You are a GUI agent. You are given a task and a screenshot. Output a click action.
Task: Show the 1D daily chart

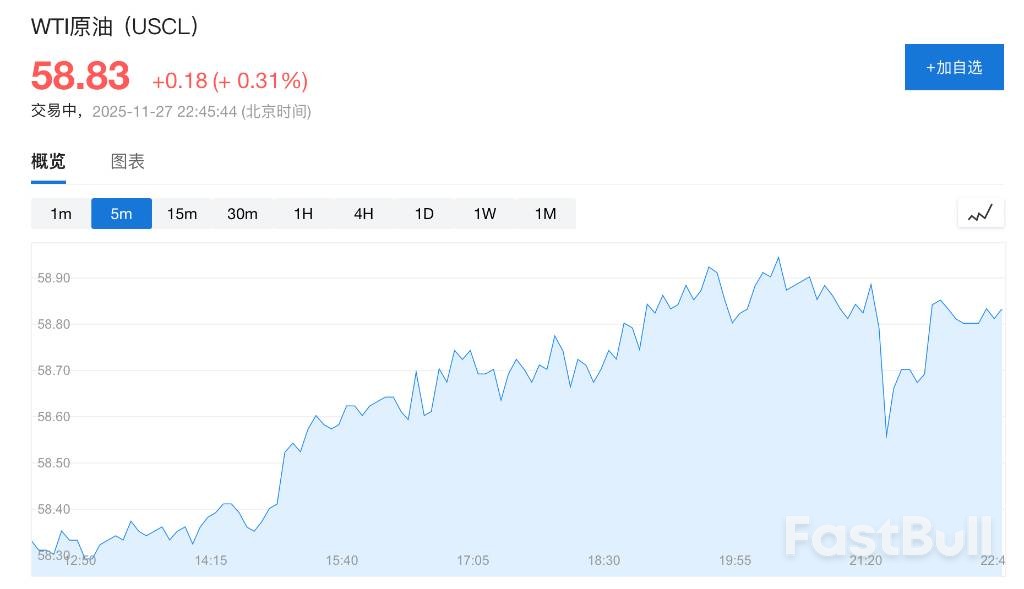[x=424, y=213]
